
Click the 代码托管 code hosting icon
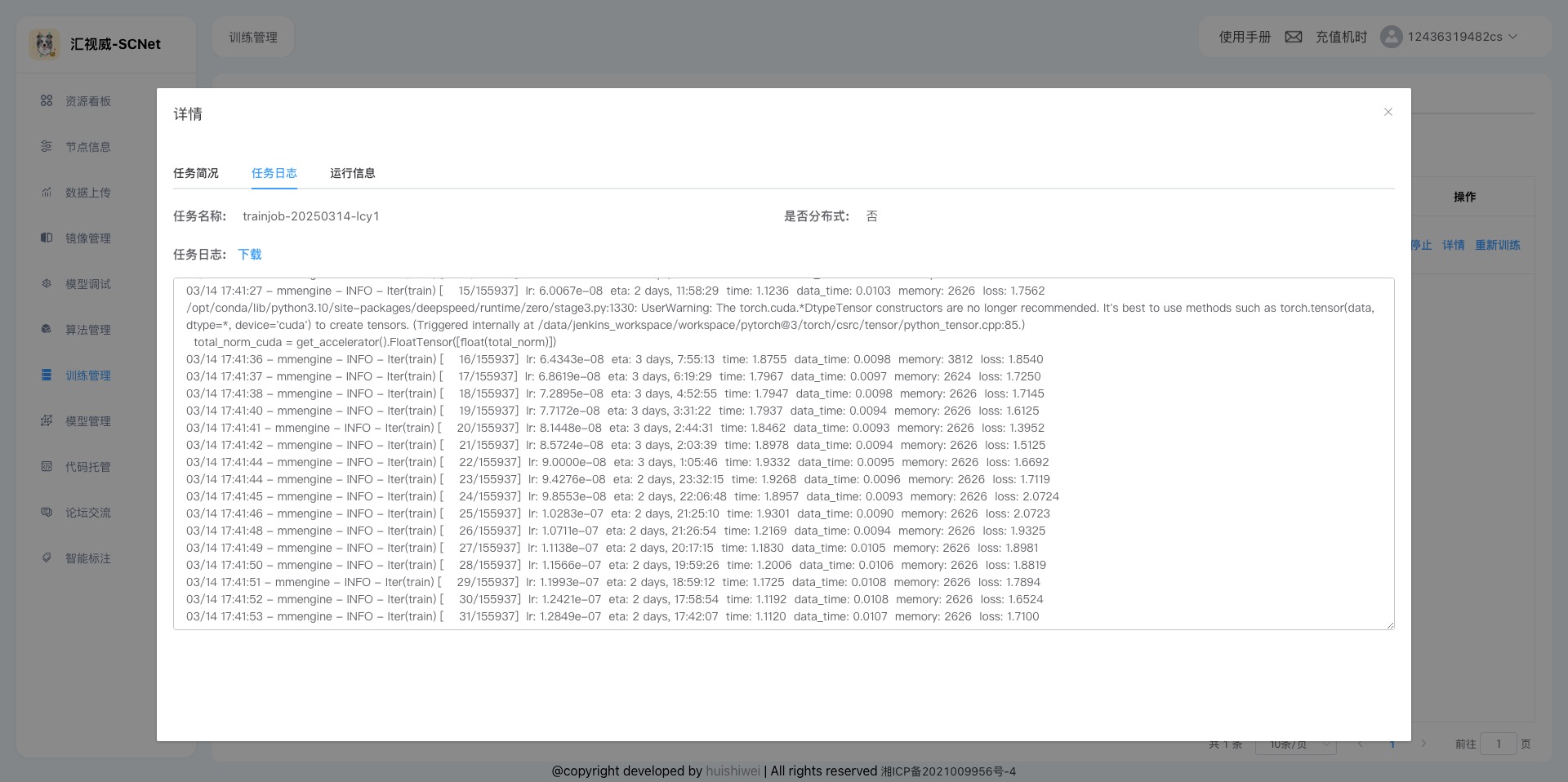(47, 466)
